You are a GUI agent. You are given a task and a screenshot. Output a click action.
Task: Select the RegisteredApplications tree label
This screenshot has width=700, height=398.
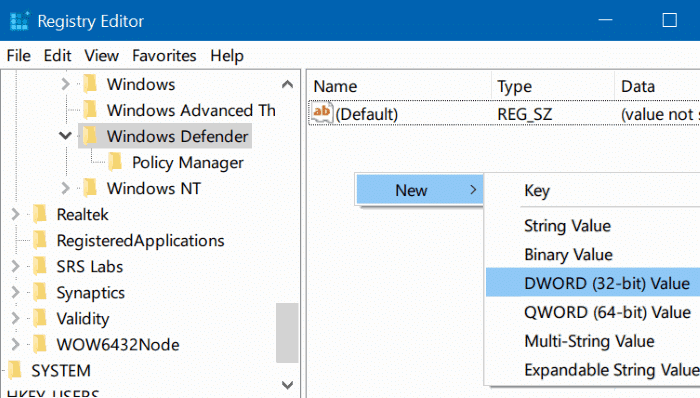click(140, 240)
